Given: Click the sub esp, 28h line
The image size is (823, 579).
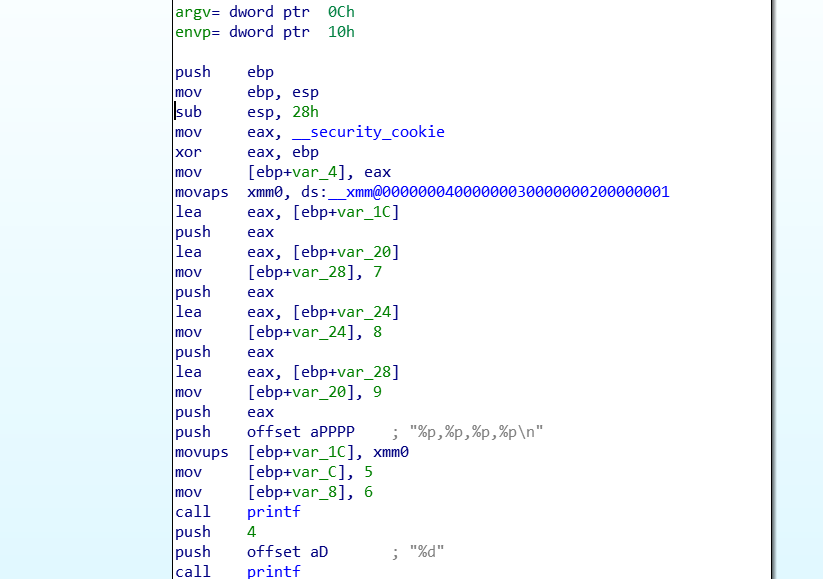Looking at the screenshot, I should coord(247,112).
